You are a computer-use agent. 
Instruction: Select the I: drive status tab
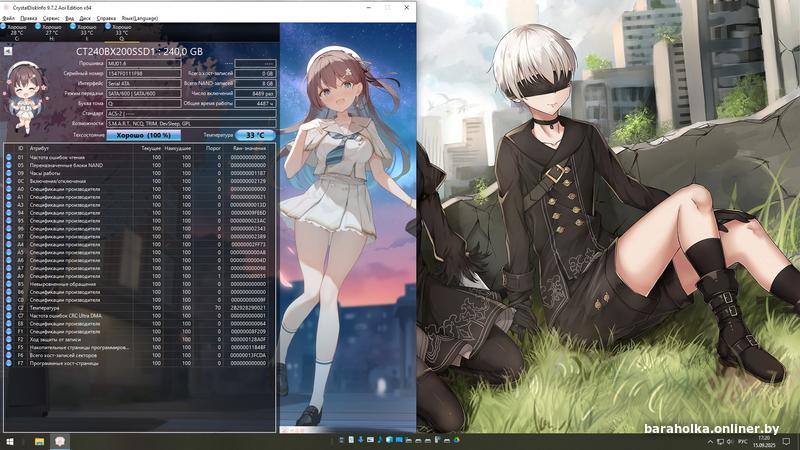tap(85, 32)
